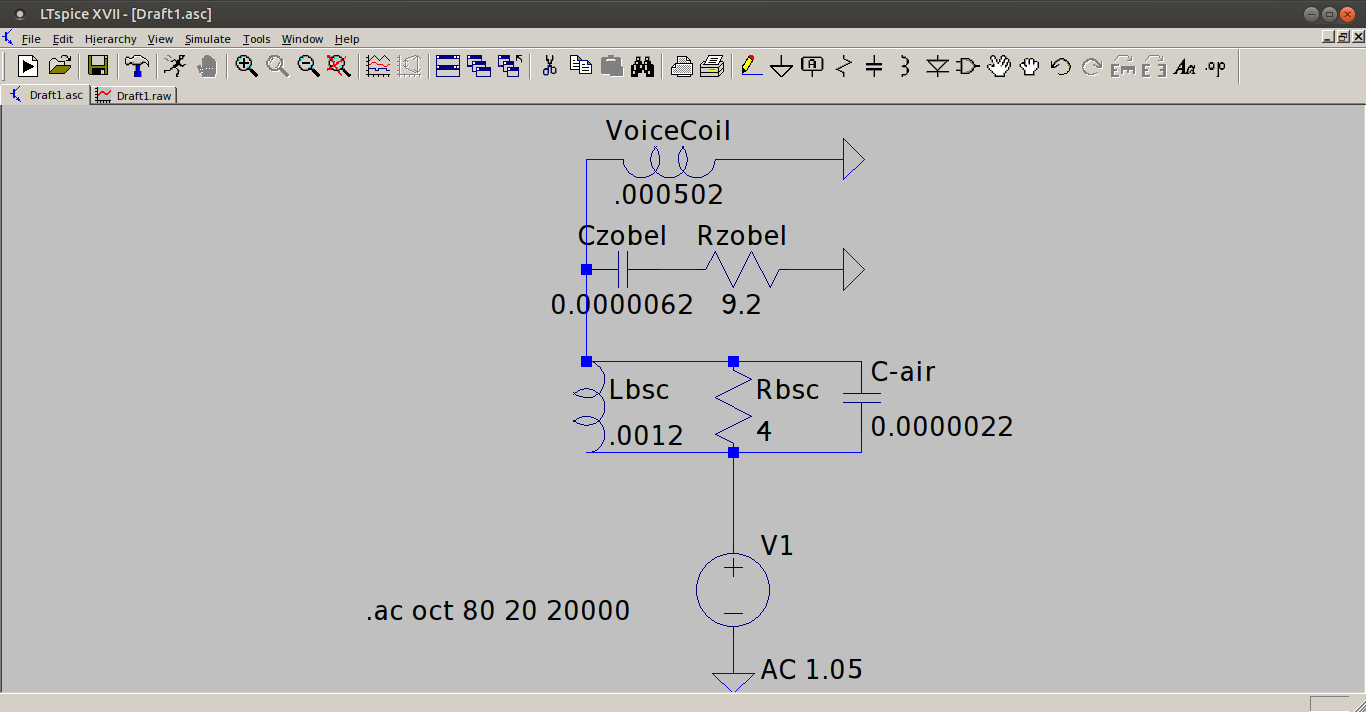Zoom in with the plus magnifier icon
Image resolution: width=1366 pixels, height=712 pixels.
coord(246,66)
